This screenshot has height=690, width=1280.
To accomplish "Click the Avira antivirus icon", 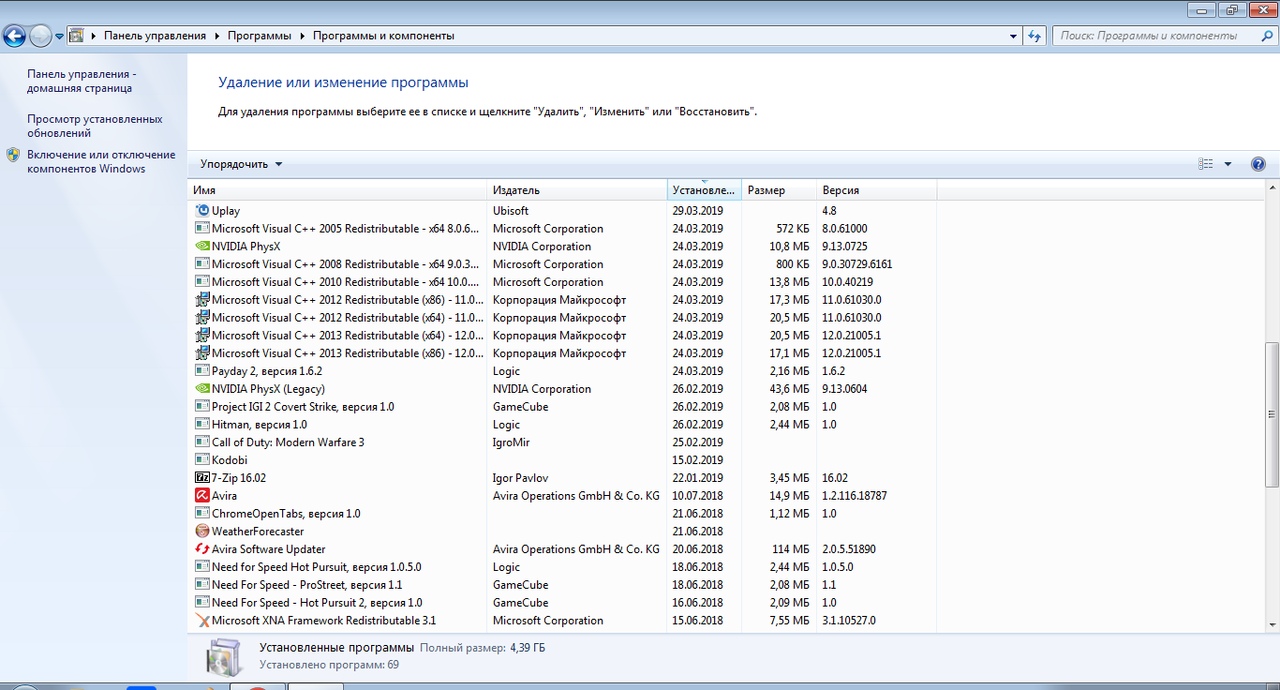I will tap(202, 496).
